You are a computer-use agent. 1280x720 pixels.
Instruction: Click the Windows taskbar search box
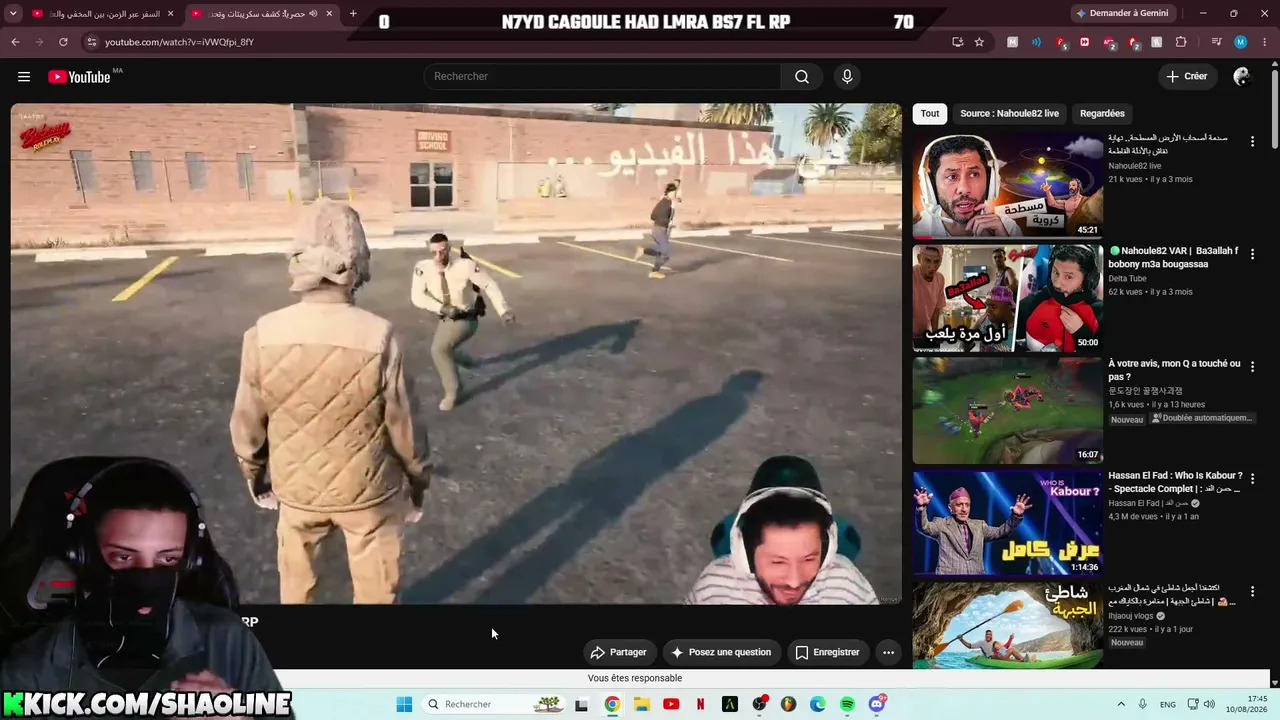tap(492, 704)
